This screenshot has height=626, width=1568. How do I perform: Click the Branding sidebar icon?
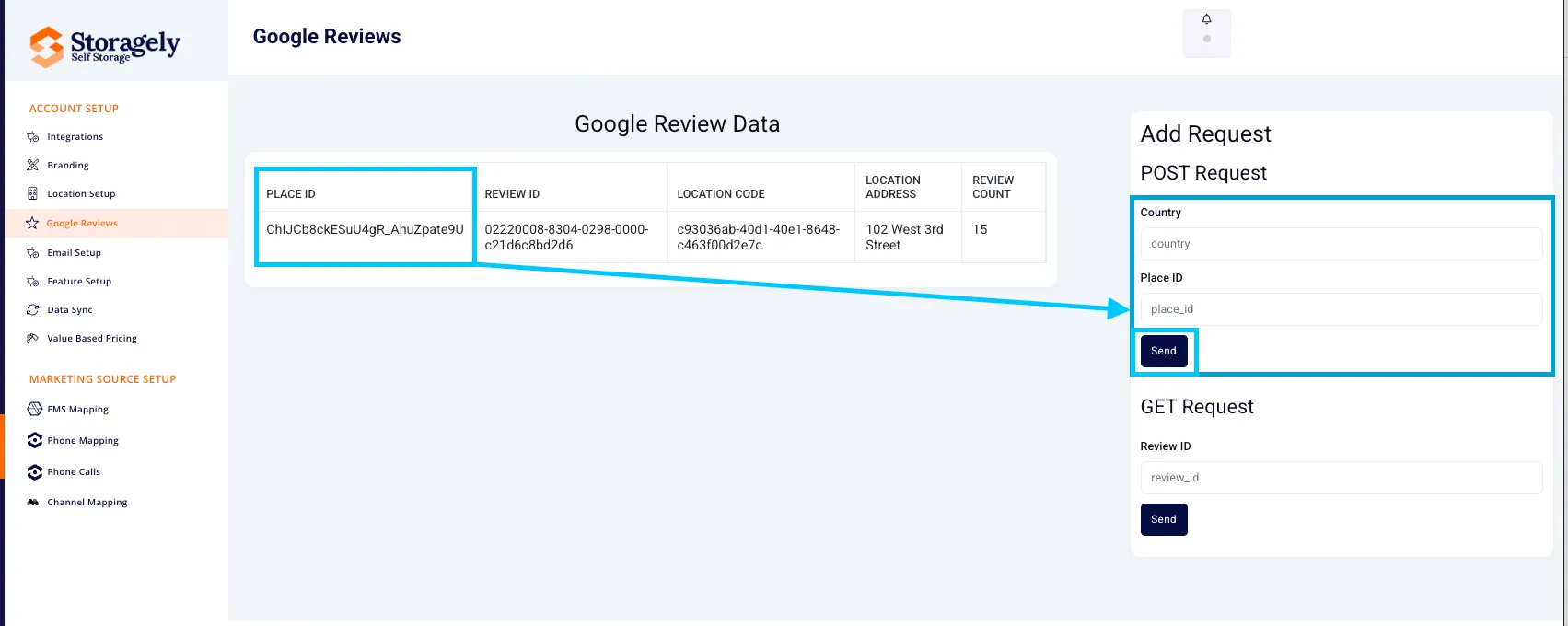tap(33, 166)
